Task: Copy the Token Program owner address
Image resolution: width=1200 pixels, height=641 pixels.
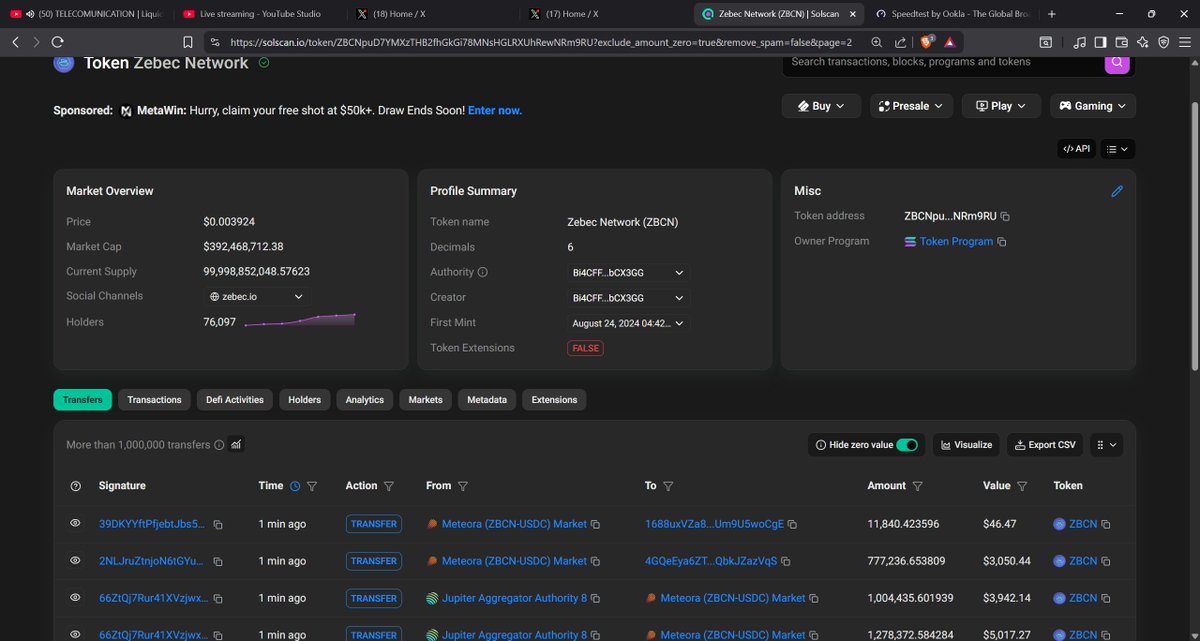Action: (x=1002, y=242)
